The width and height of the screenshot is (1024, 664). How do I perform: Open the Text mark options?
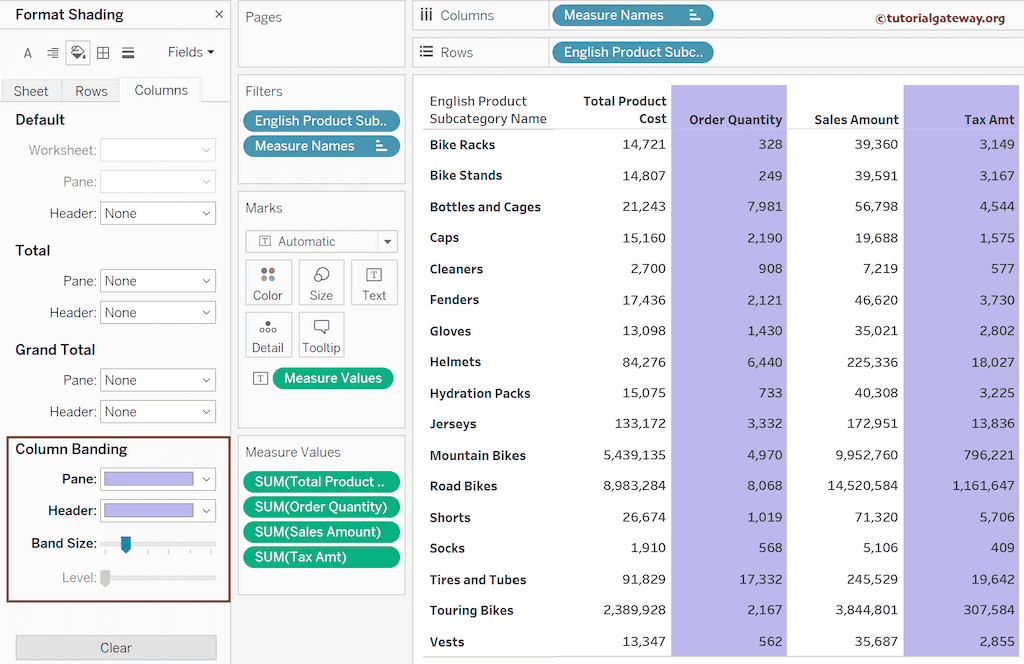(374, 282)
